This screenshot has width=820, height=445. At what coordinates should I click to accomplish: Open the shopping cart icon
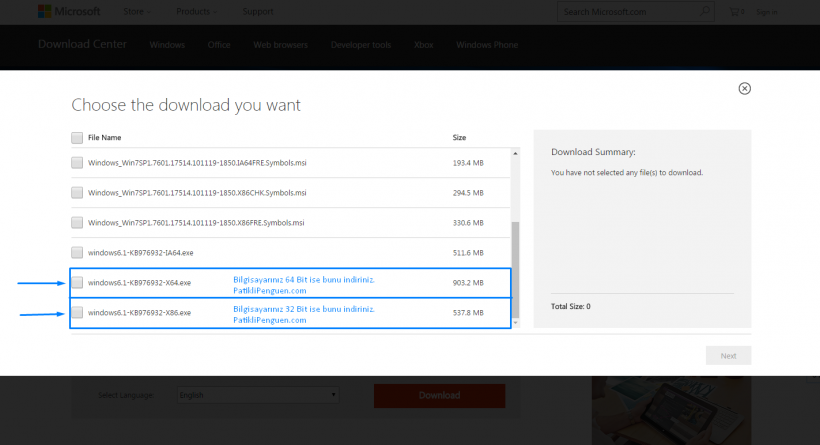click(736, 12)
